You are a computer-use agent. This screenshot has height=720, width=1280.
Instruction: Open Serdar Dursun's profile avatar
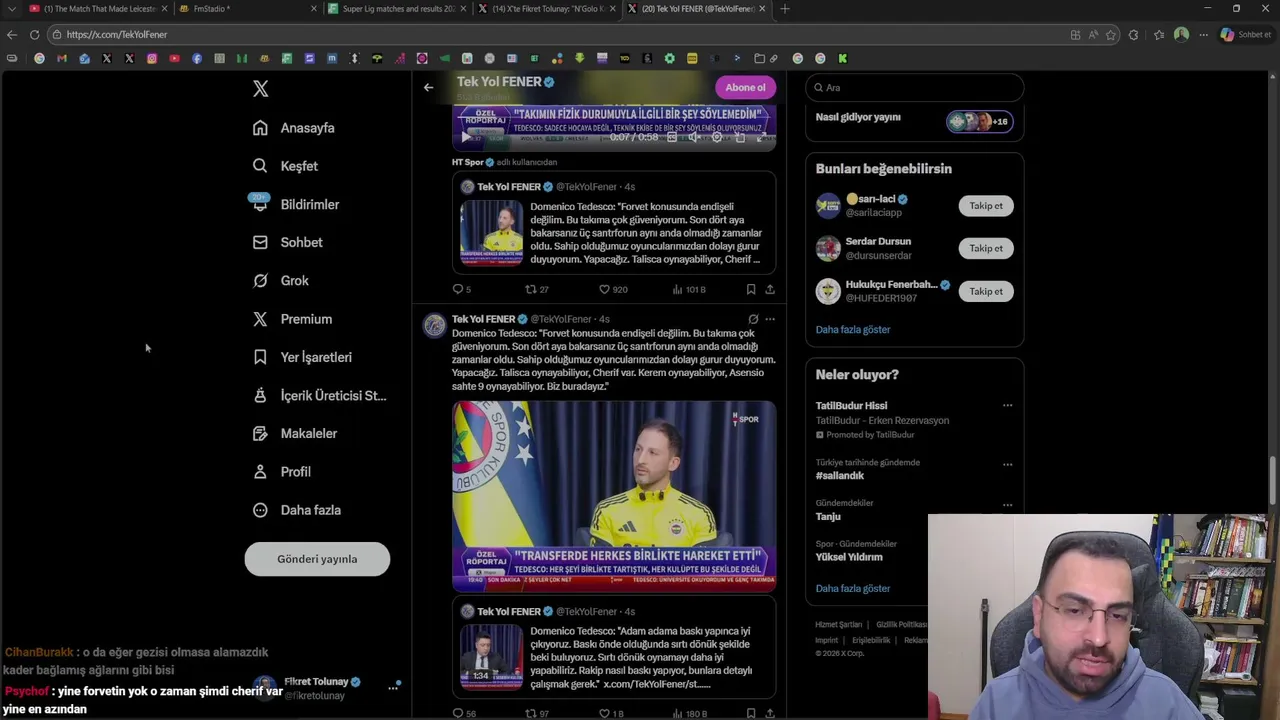(x=828, y=248)
